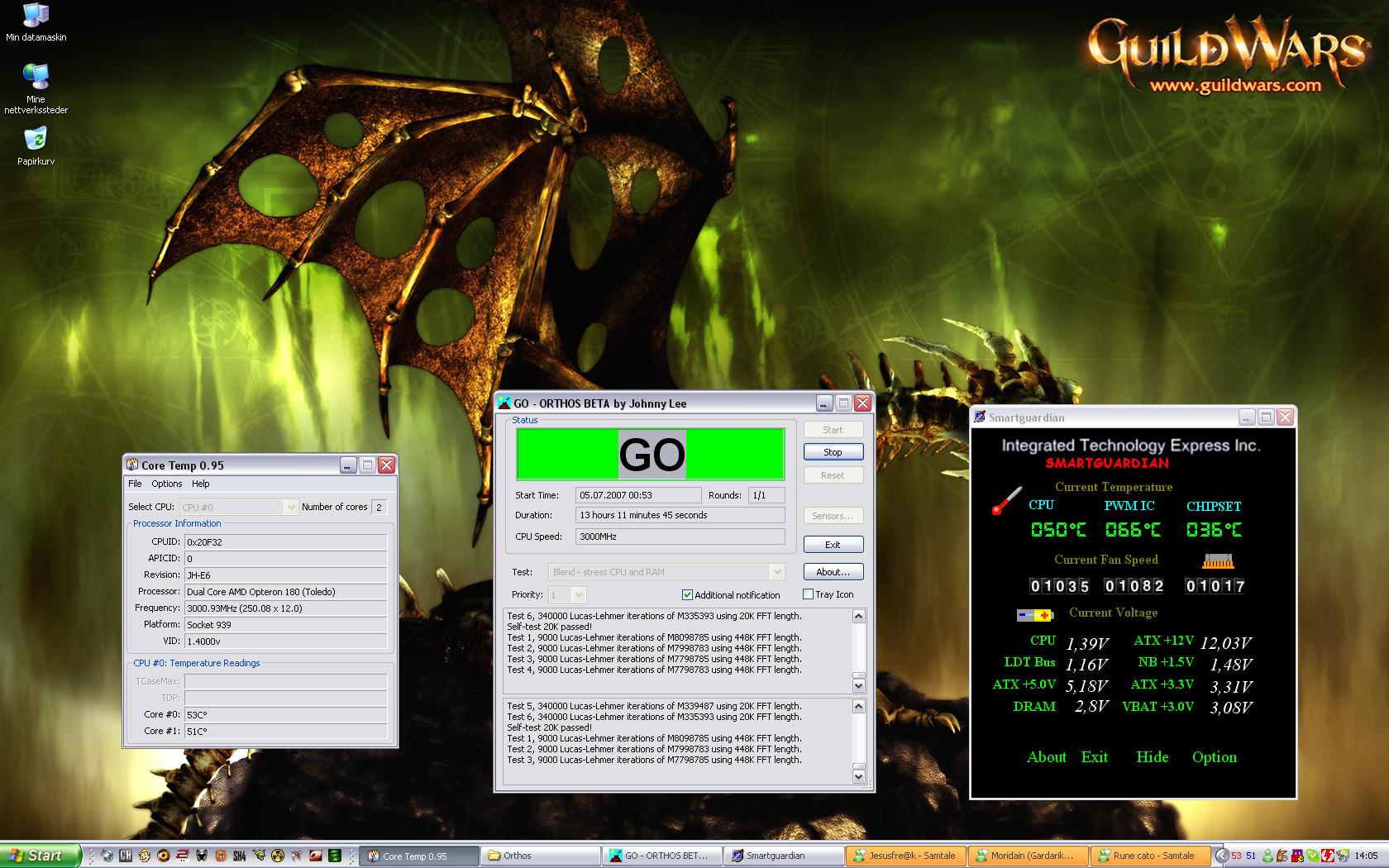Screen dimensions: 1389x868
Task: Click the Reset button in ORTHOS
Action: tap(833, 475)
